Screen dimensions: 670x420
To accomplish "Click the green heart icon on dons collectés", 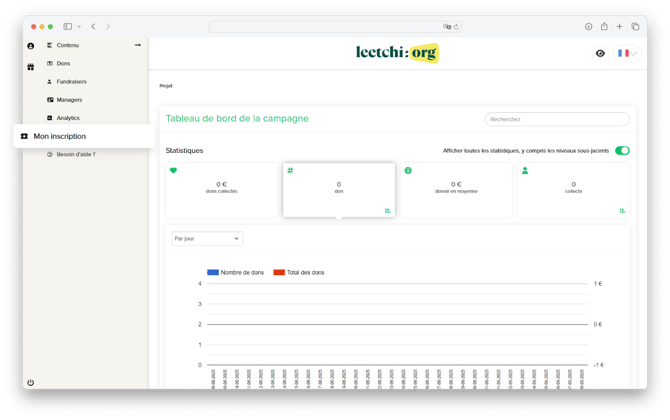I will click(173, 171).
